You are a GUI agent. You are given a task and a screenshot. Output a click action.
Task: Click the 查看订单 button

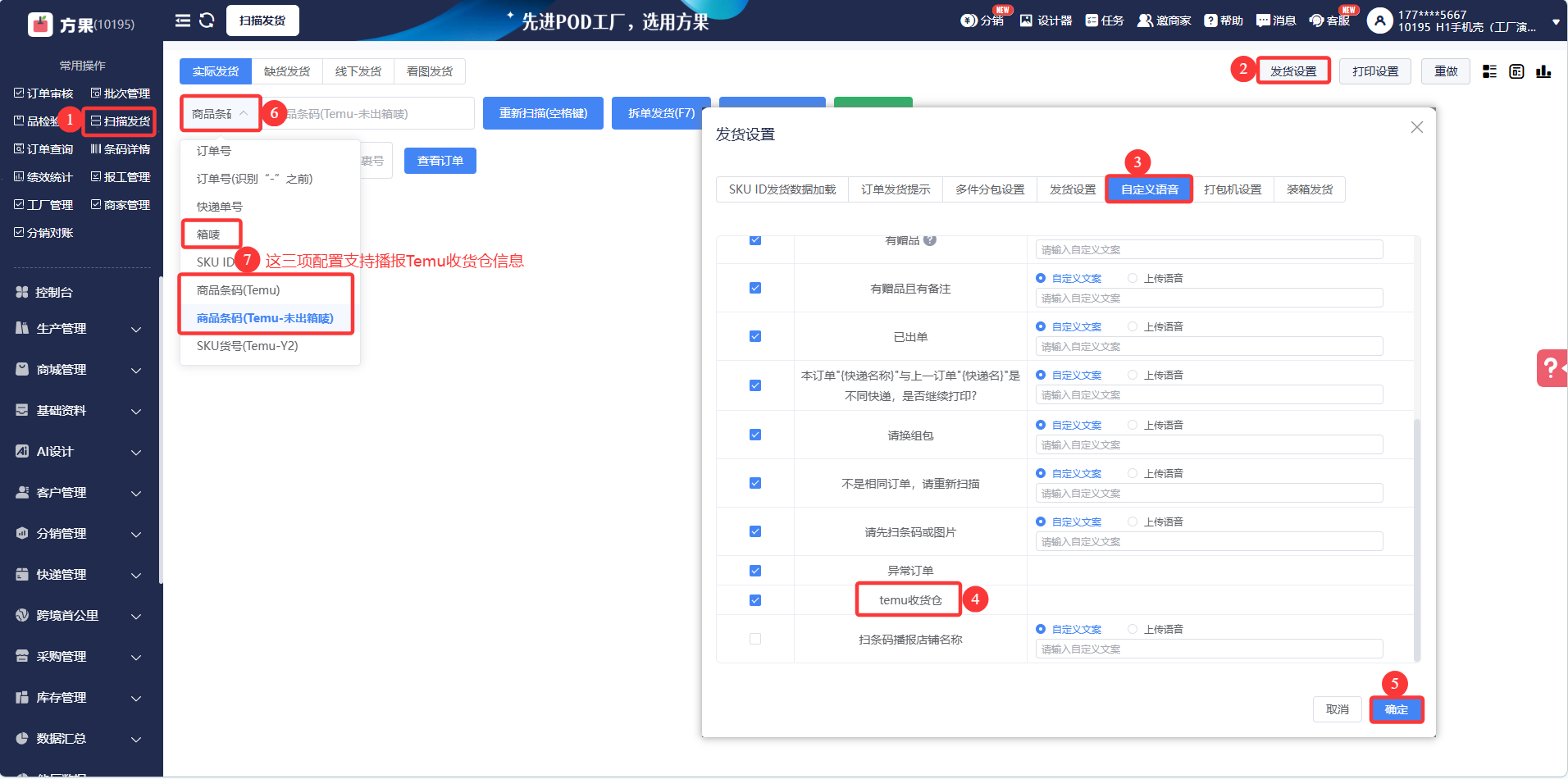[440, 161]
